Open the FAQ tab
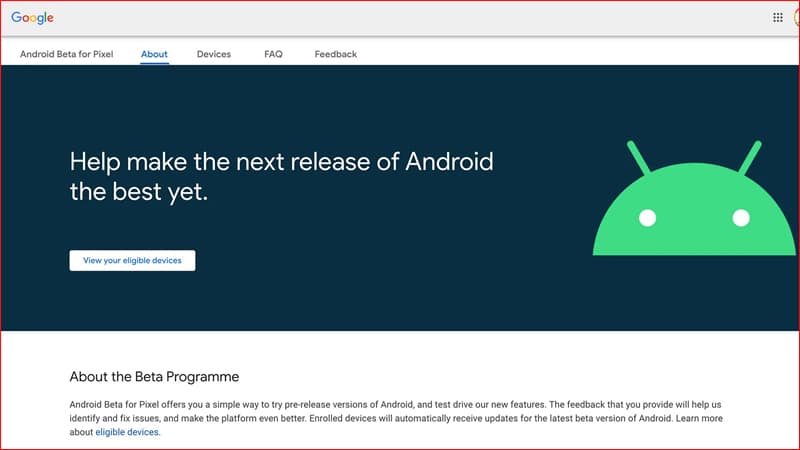 tap(273, 54)
